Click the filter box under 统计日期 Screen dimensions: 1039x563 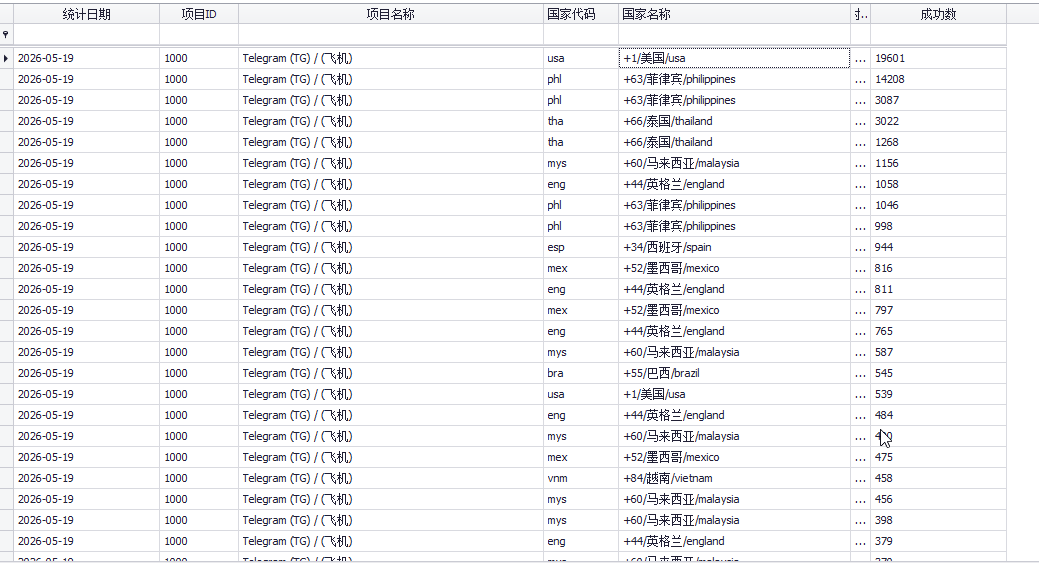coord(86,34)
